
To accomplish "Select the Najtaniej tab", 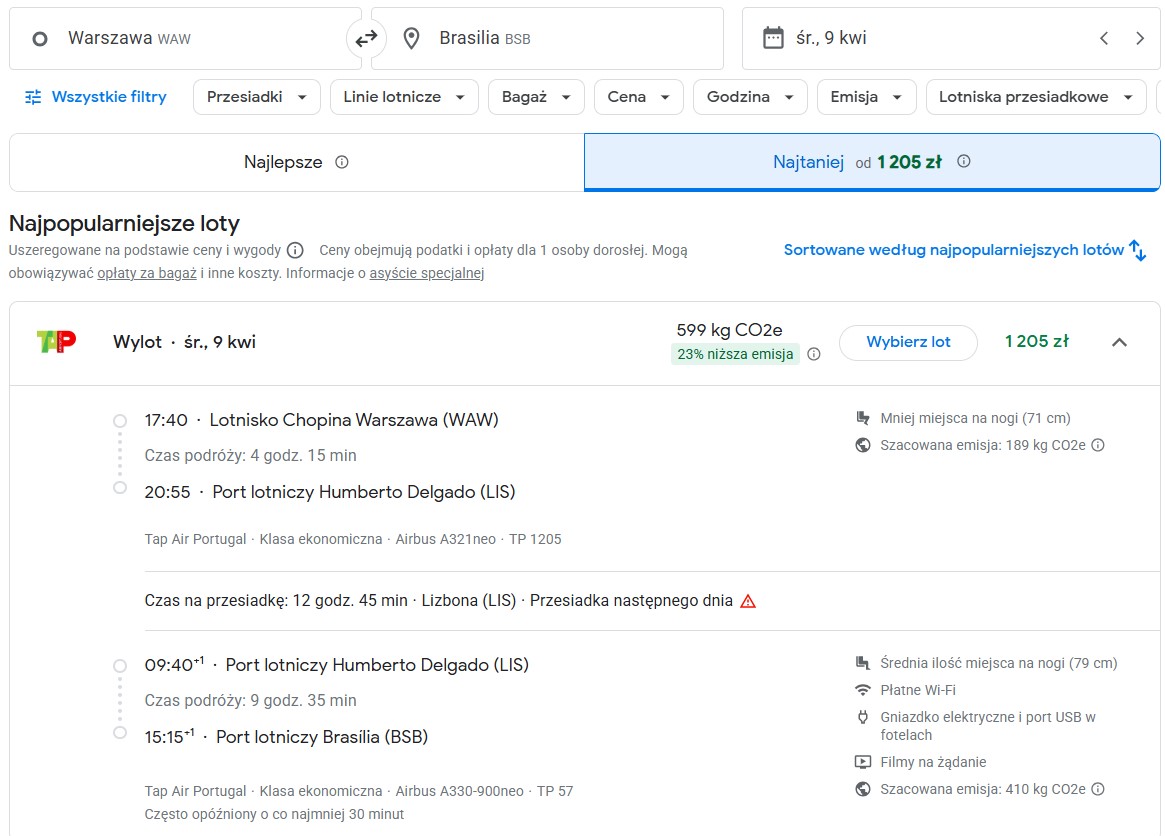I will tap(872, 162).
